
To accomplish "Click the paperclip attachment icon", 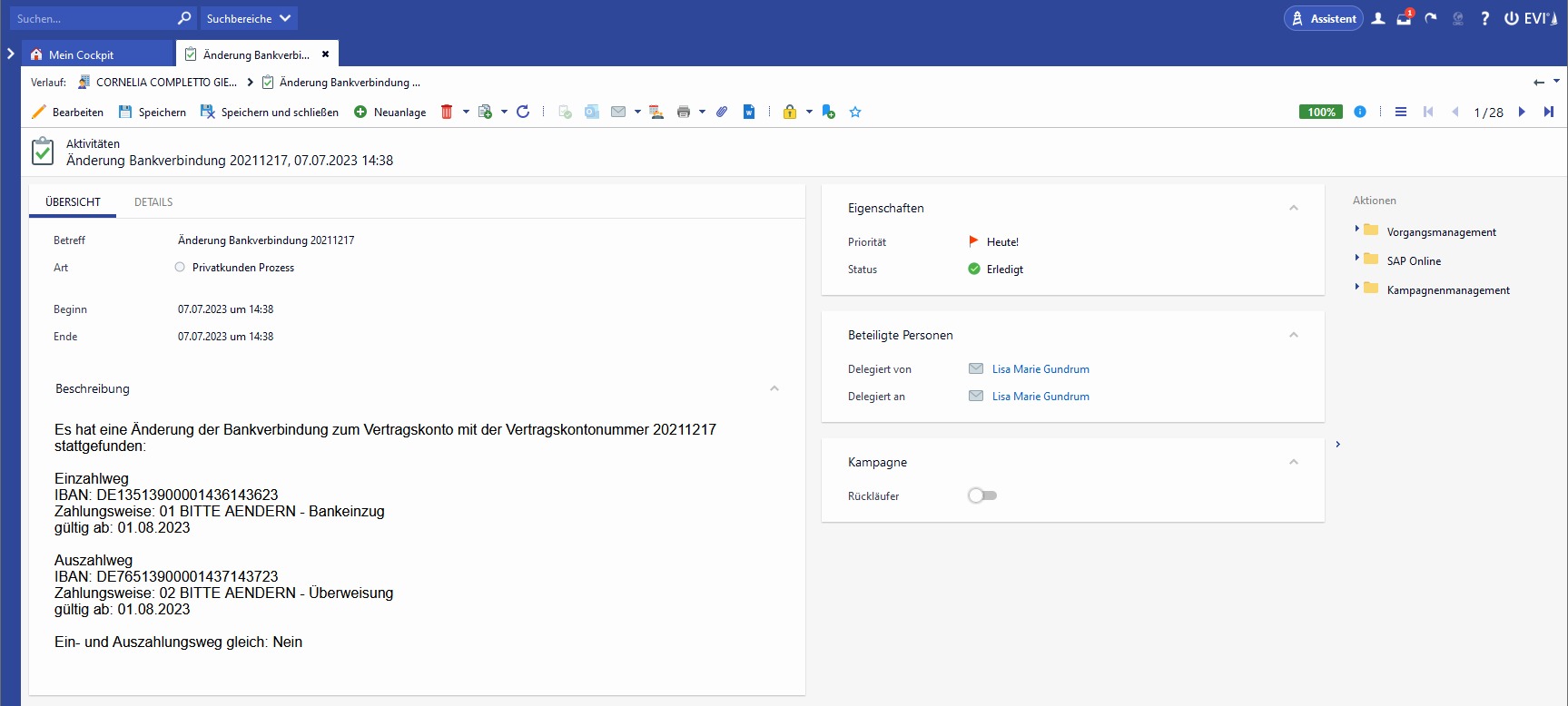I will click(722, 112).
